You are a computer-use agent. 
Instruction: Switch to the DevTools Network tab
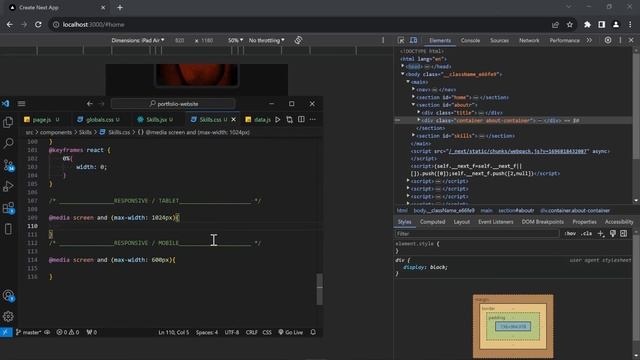[529, 40]
